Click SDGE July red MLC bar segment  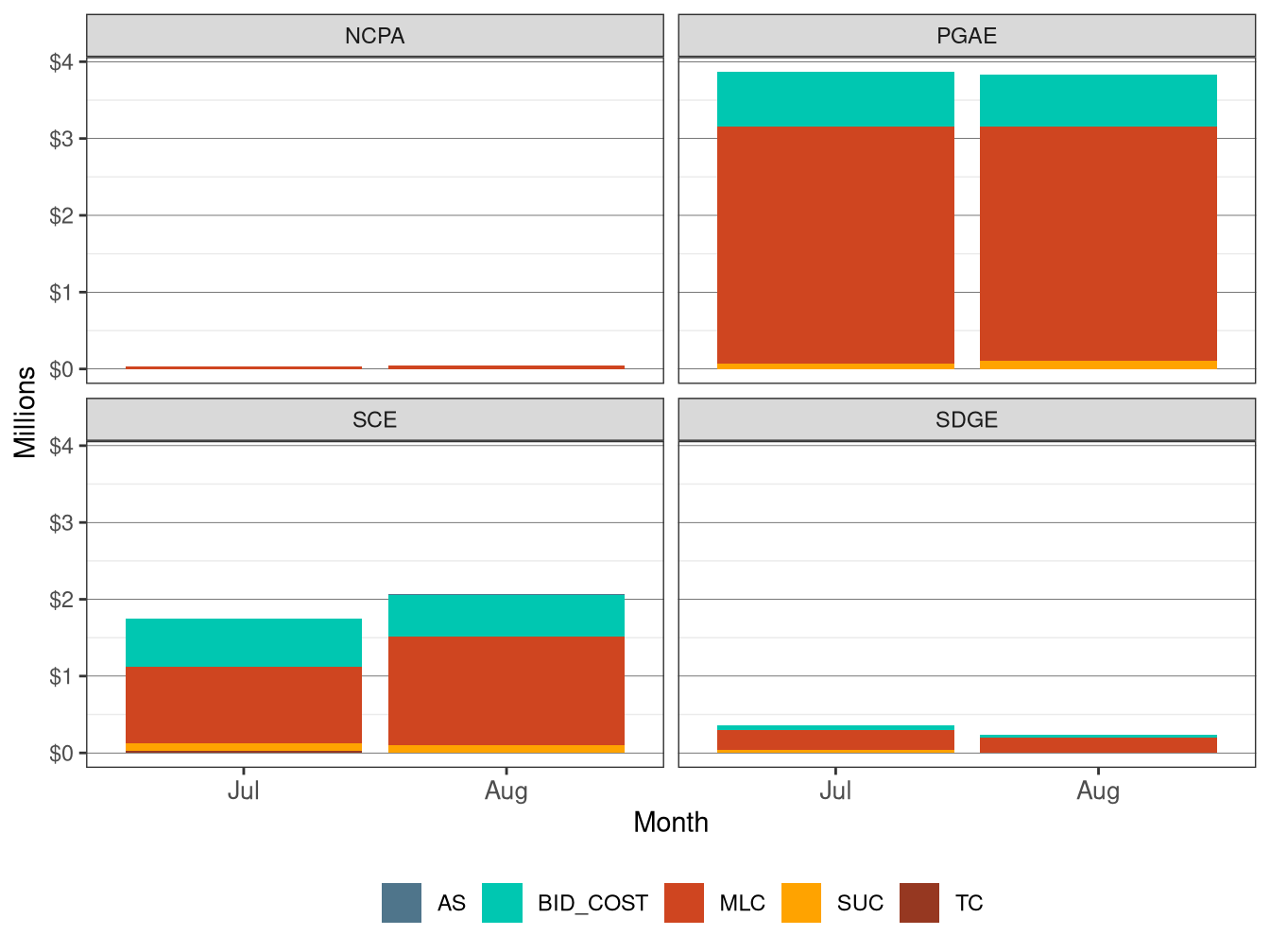tap(835, 740)
